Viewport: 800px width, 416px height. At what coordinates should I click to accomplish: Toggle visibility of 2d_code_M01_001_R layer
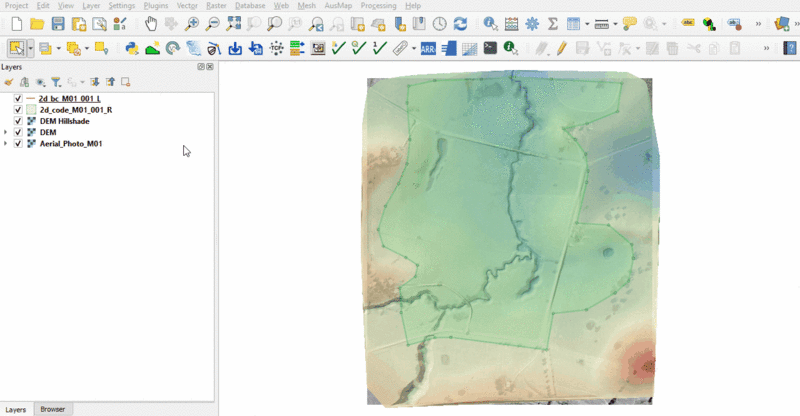tap(18, 110)
